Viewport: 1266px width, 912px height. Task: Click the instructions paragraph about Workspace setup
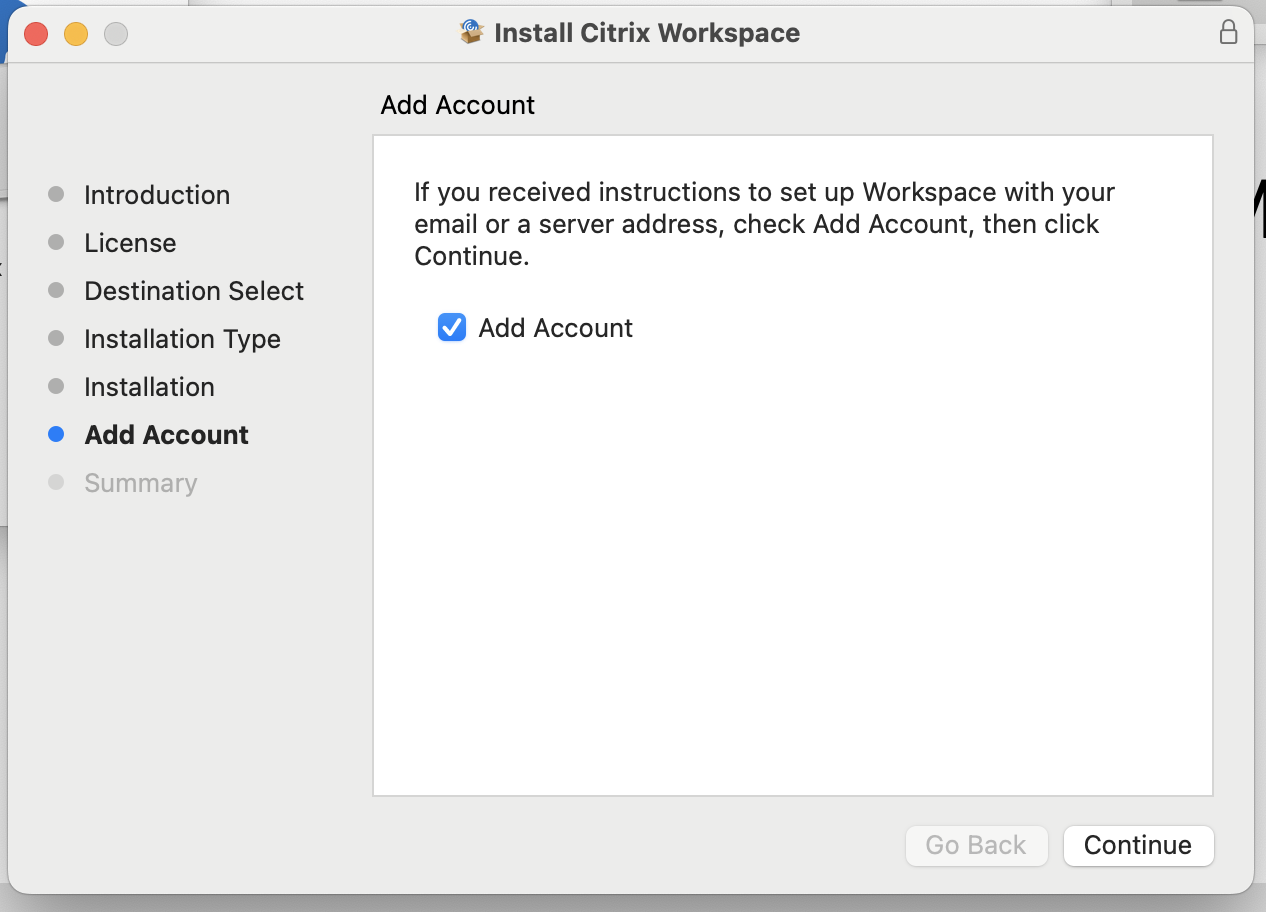coord(765,224)
